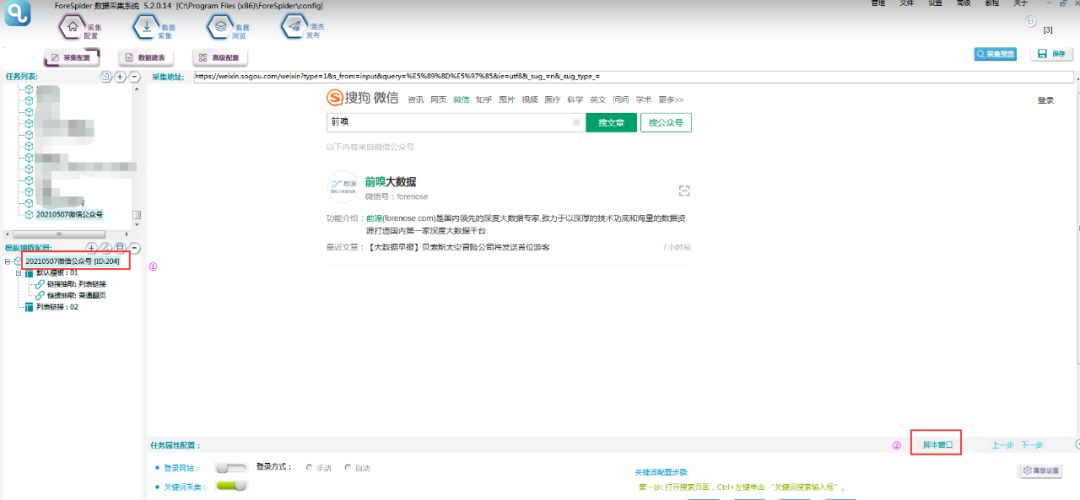The image size is (1080, 500).
Task: Remove task with minus icon in 任务列表
Action: [x=135, y=76]
